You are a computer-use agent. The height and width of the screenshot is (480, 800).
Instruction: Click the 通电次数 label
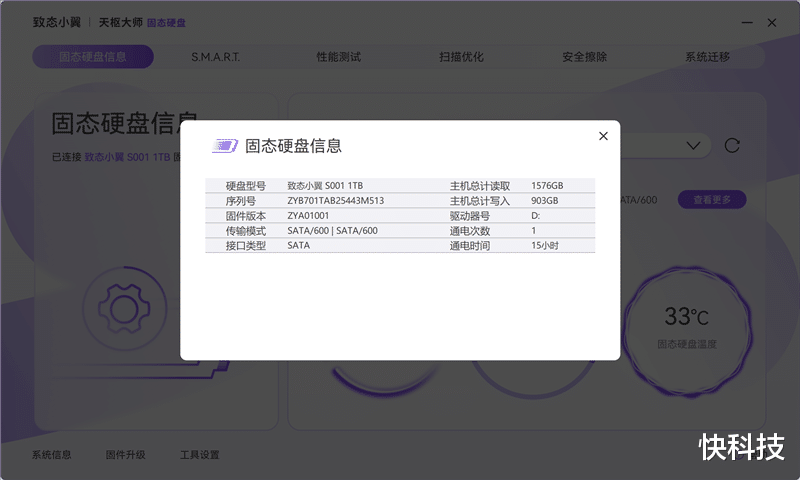click(469, 231)
